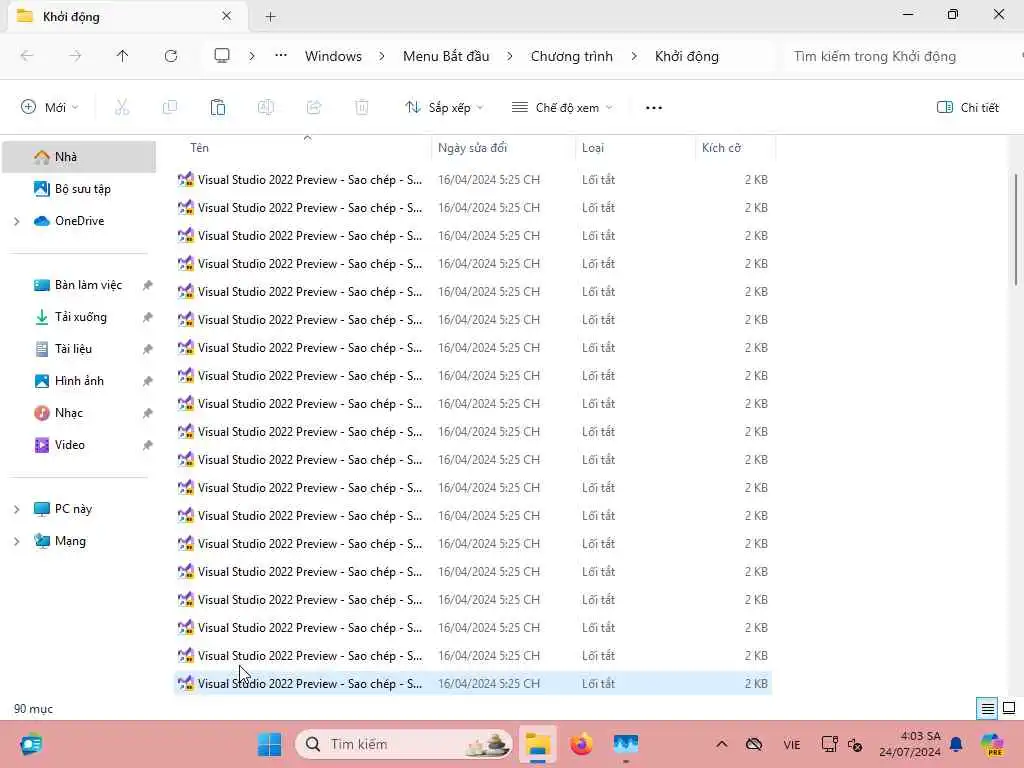1024x768 pixels.
Task: Open Copilot preview icon in taskbar
Action: [x=992, y=744]
